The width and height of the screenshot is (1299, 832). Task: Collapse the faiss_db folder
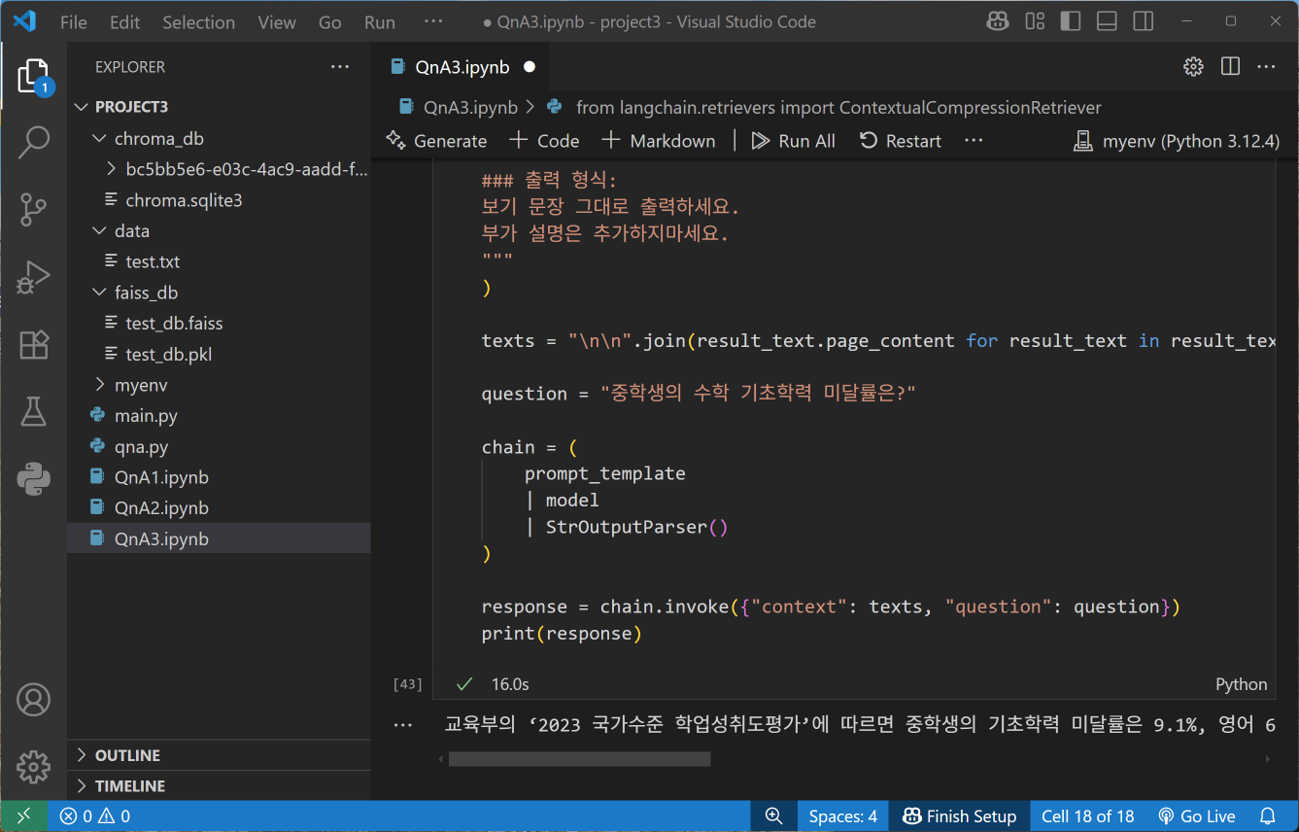coord(219,293)
